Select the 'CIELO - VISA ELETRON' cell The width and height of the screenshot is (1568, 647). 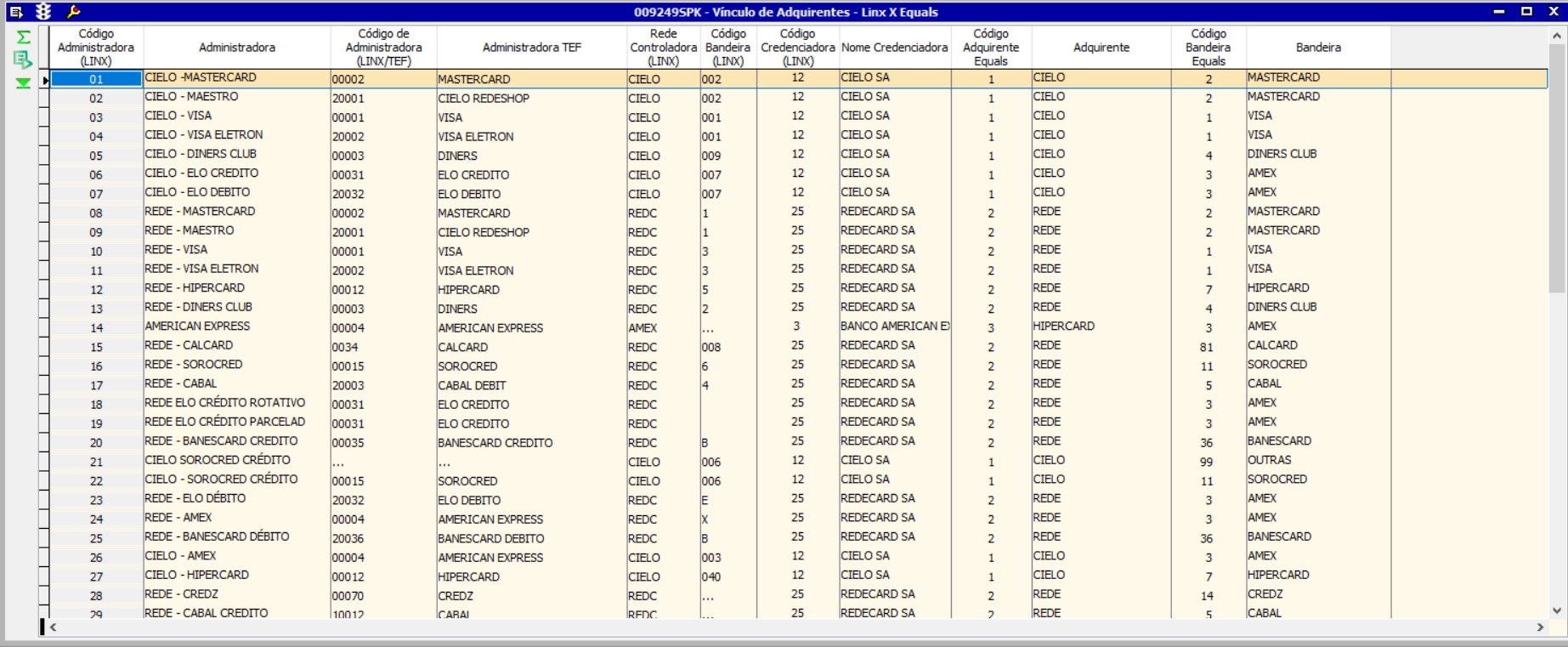pyautogui.click(x=237, y=135)
